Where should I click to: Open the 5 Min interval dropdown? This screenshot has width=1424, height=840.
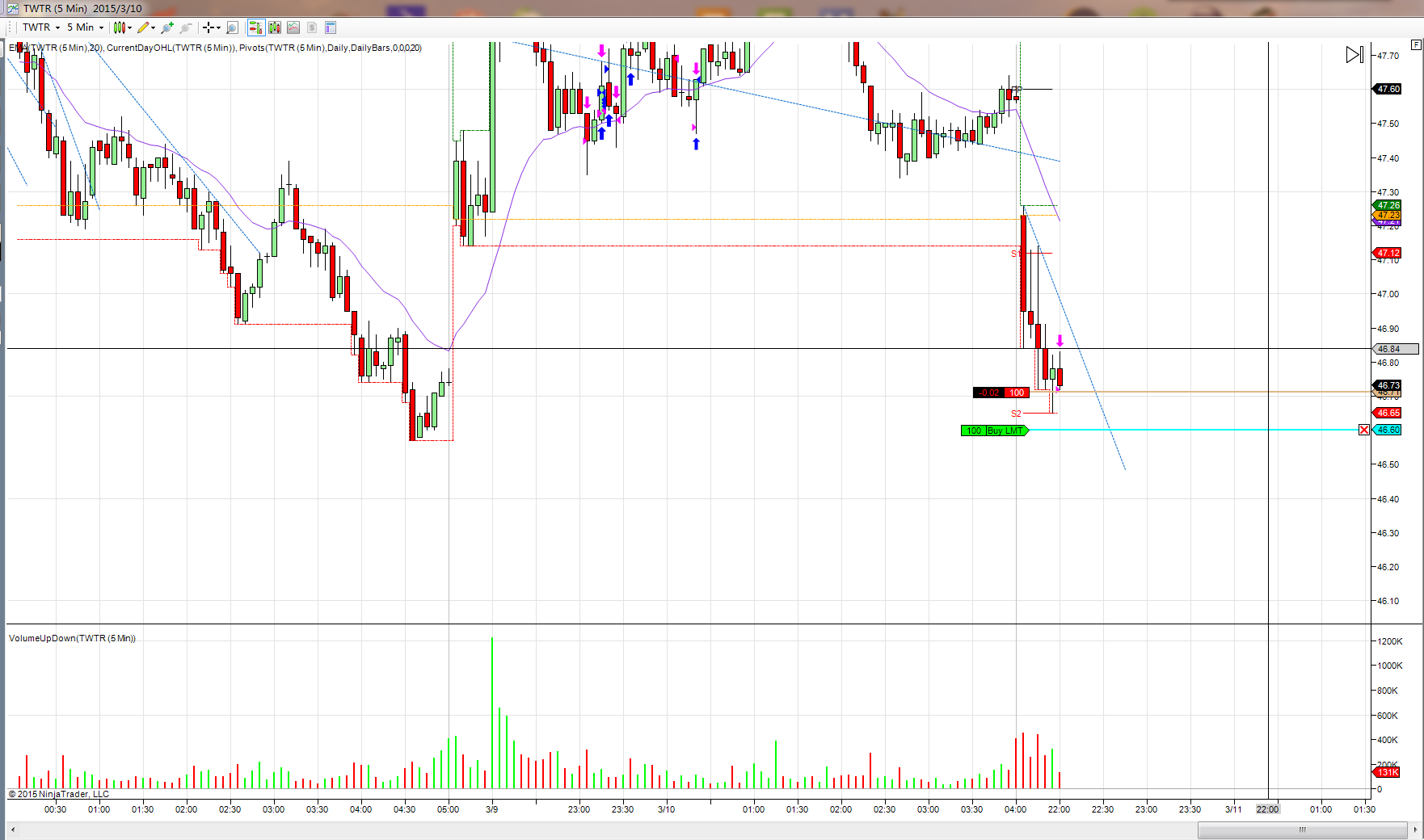(x=85, y=27)
